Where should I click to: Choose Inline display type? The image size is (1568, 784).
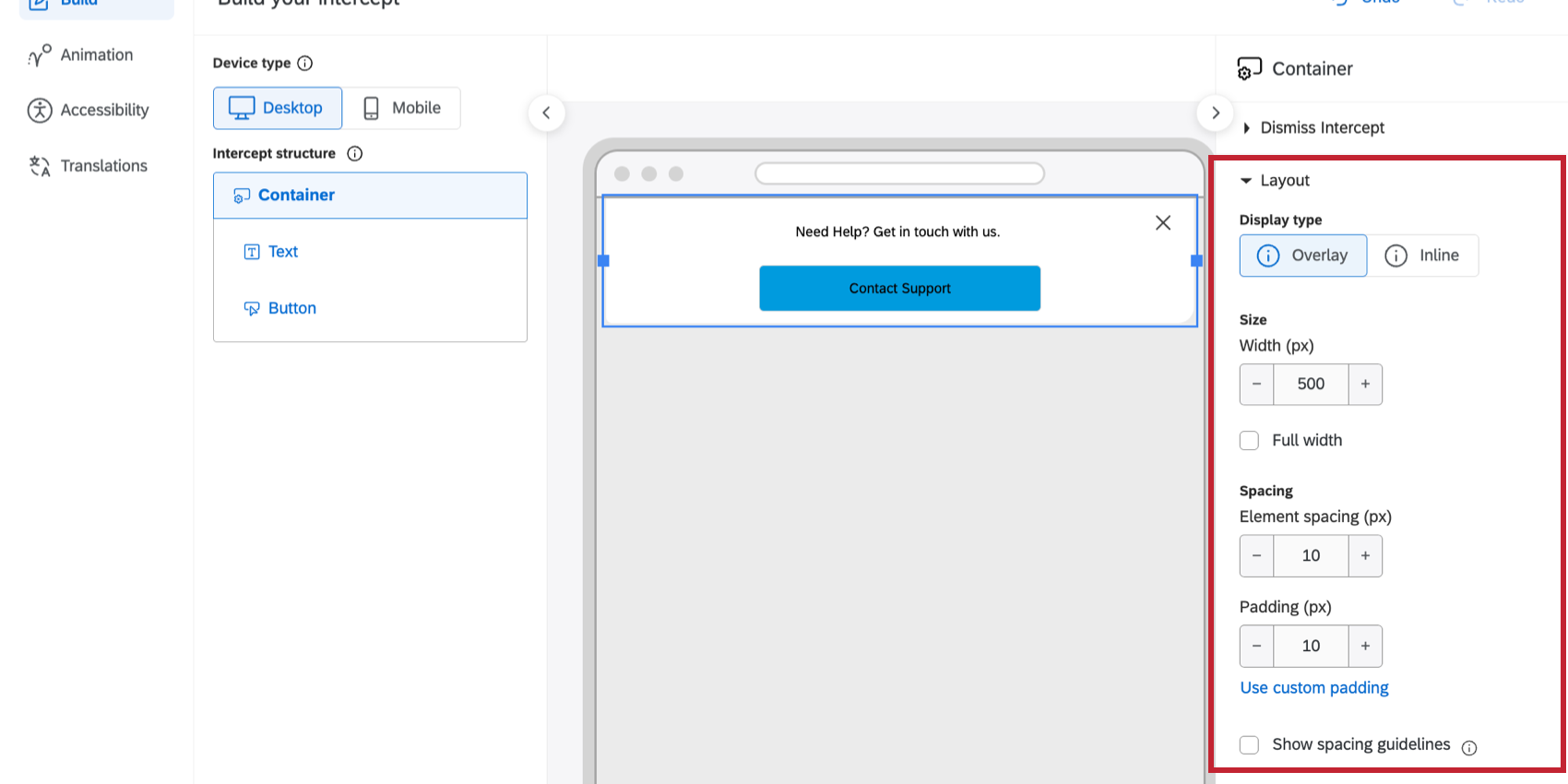click(x=1423, y=255)
